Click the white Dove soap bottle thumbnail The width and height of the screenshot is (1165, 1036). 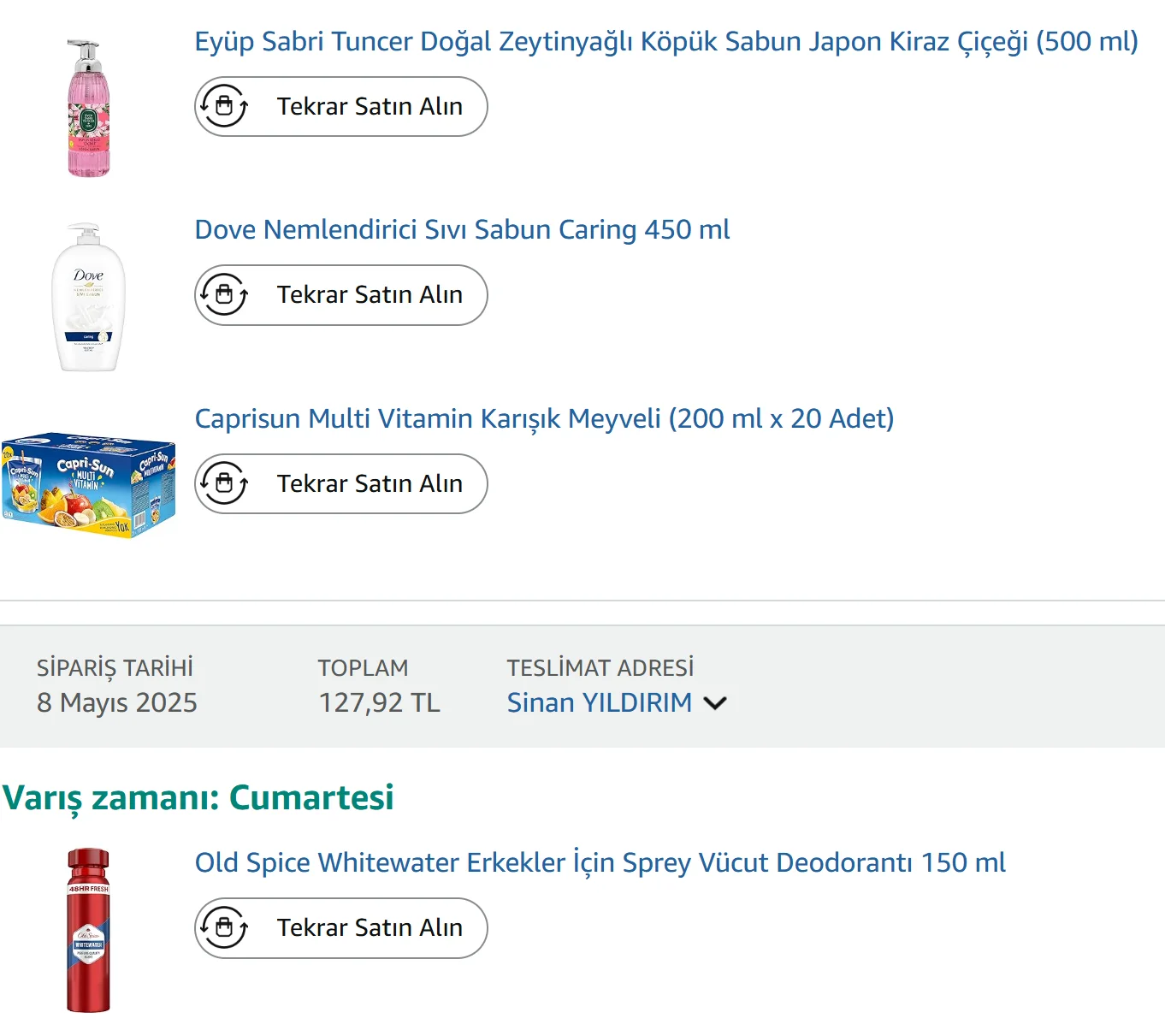click(89, 297)
